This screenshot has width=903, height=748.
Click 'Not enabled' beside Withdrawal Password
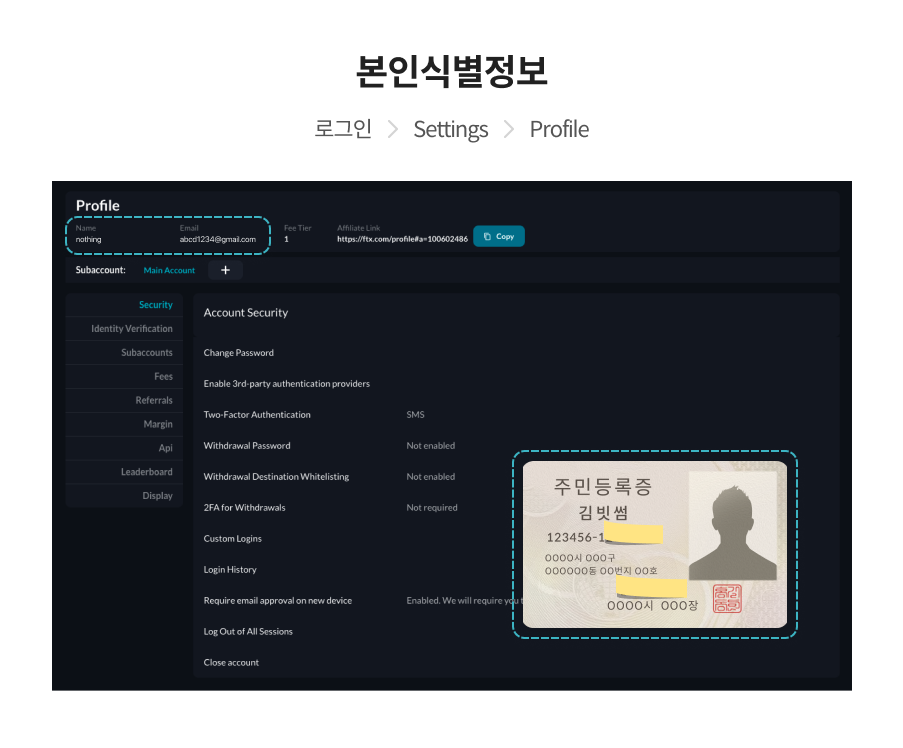coord(431,446)
